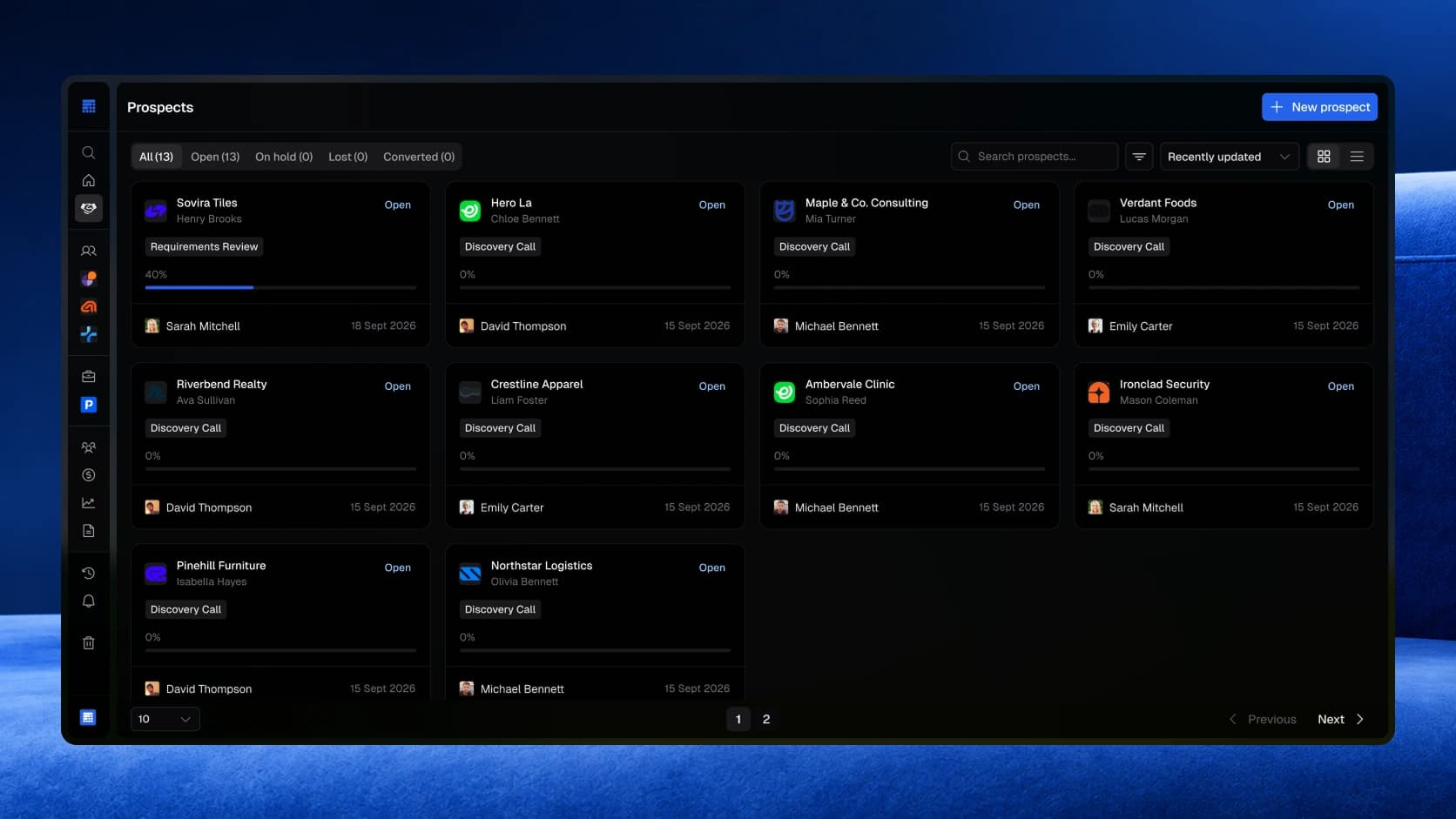Click Open status on Verdant Foods card
Viewport: 1456px width, 819px height.
[1340, 205]
